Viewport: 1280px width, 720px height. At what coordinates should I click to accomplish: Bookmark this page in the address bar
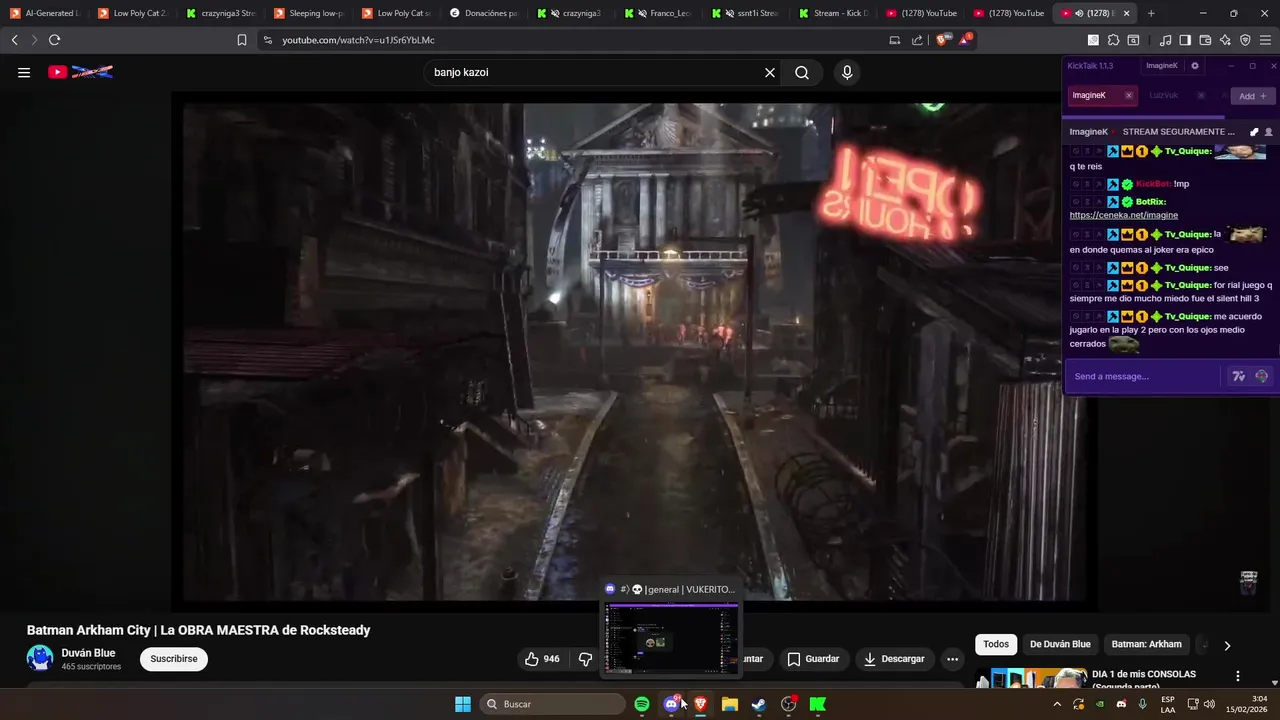tap(241, 40)
